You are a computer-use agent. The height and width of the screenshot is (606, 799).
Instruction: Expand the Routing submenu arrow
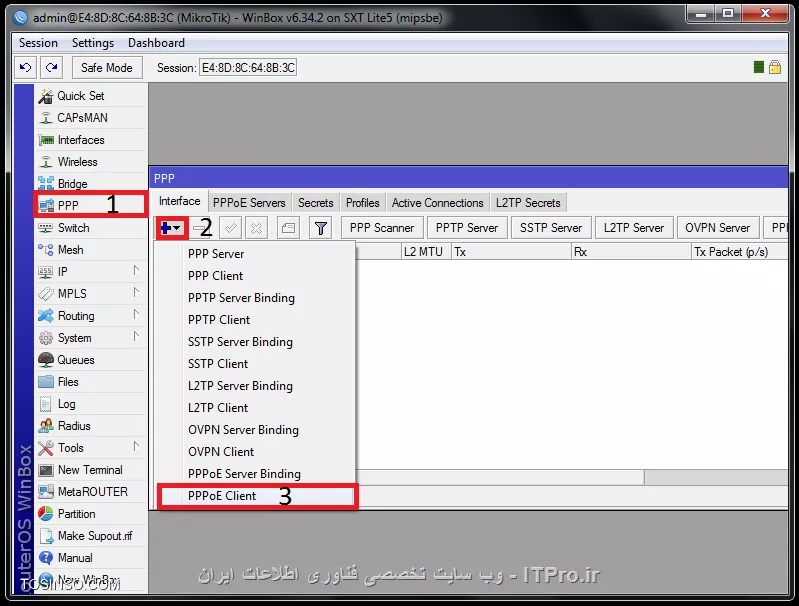pos(136,314)
